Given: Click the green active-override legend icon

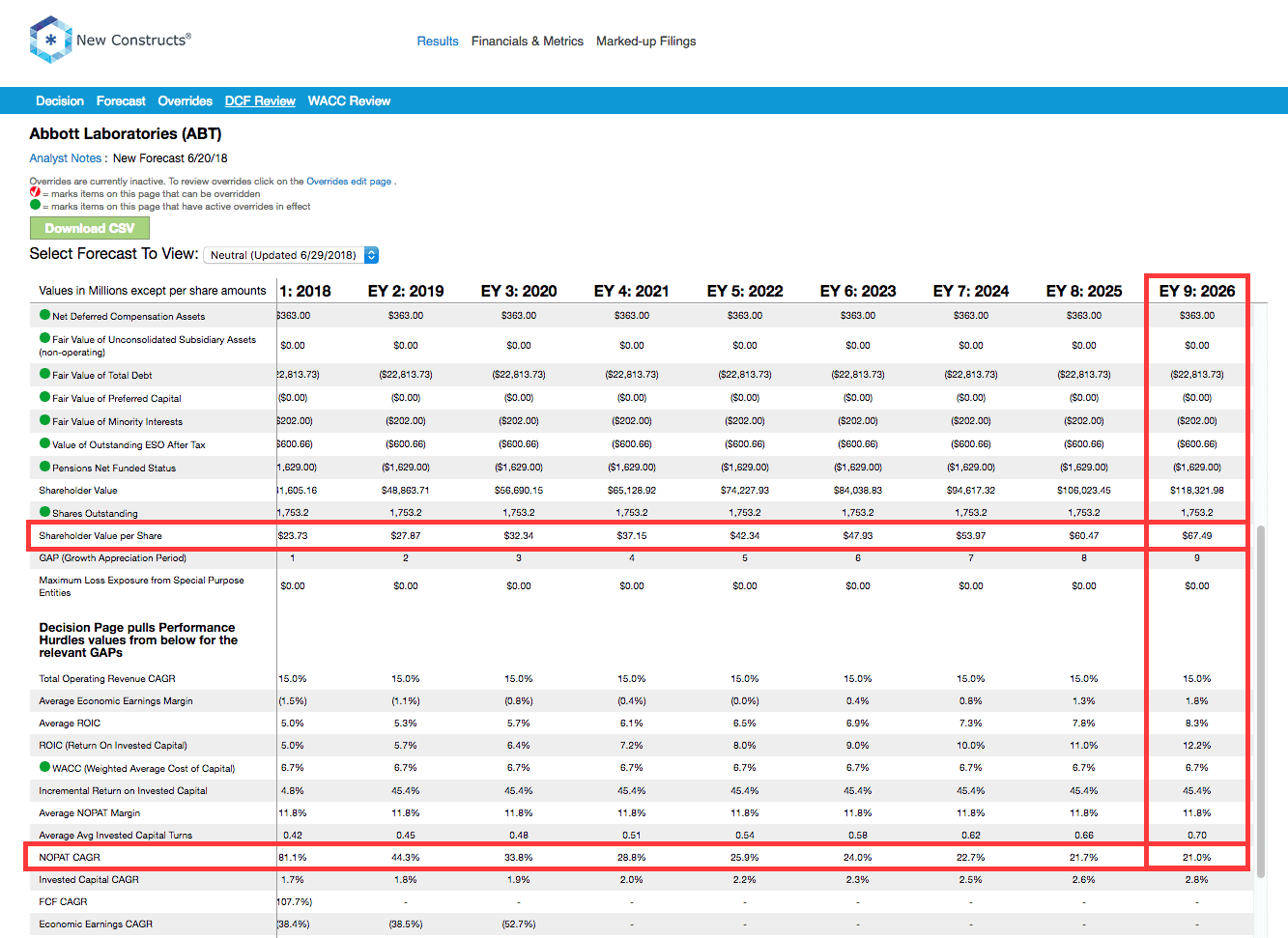Looking at the screenshot, I should click(35, 205).
